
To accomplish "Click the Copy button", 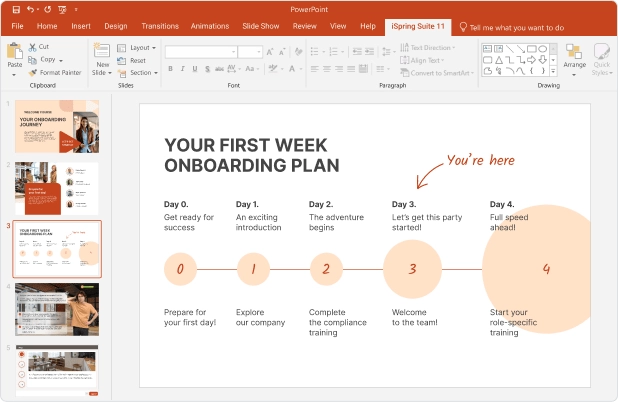I will [x=45, y=59].
